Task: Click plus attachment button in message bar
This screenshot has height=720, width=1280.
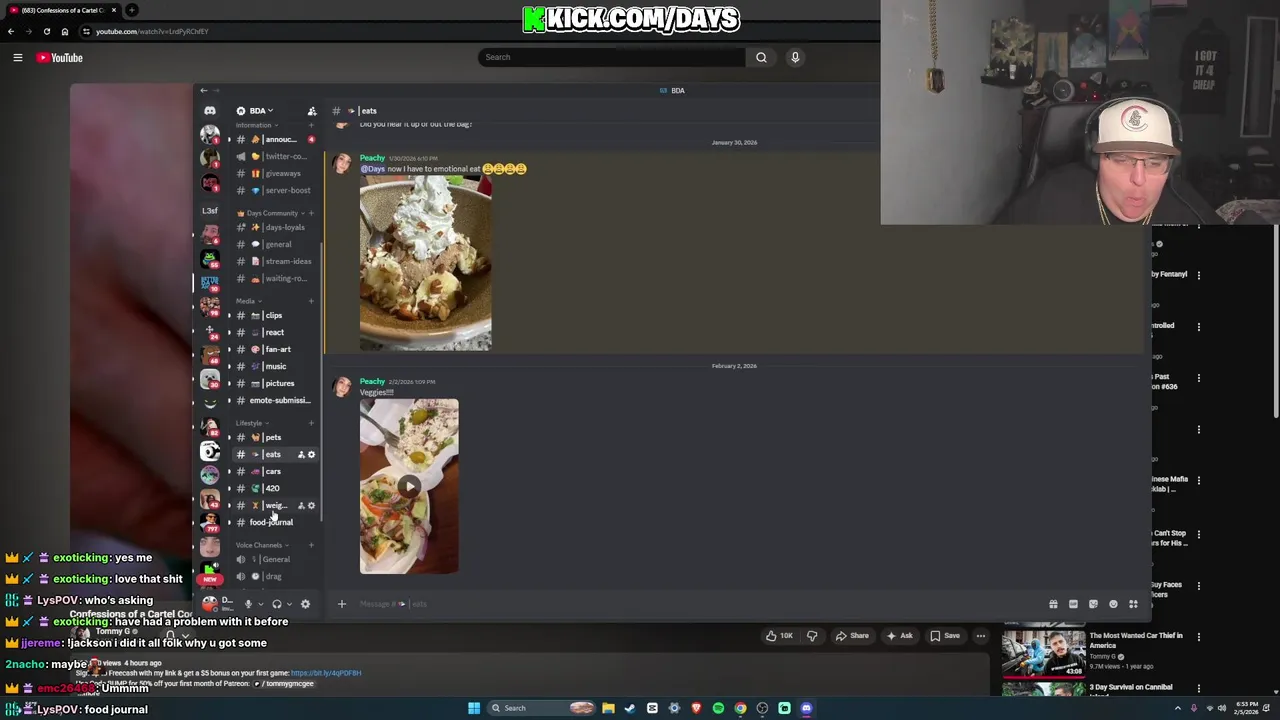Action: click(x=341, y=604)
